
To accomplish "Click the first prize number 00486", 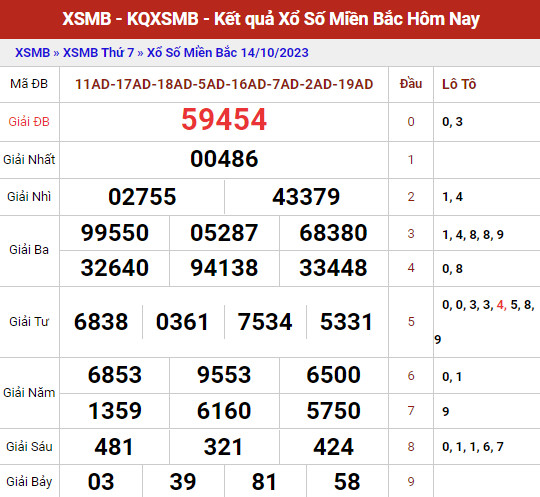I will coord(224,159).
